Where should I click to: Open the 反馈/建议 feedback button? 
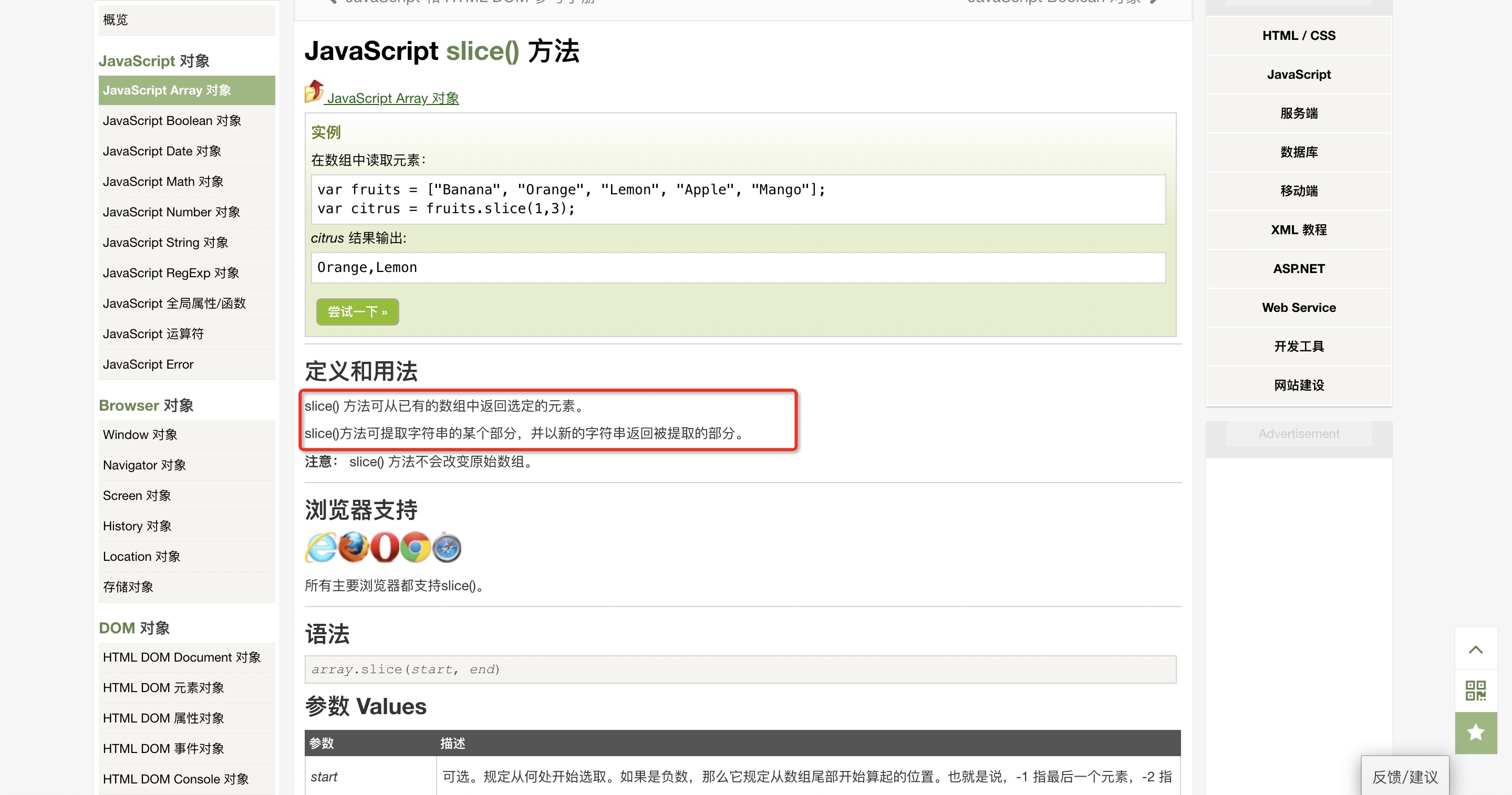pyautogui.click(x=1405, y=777)
